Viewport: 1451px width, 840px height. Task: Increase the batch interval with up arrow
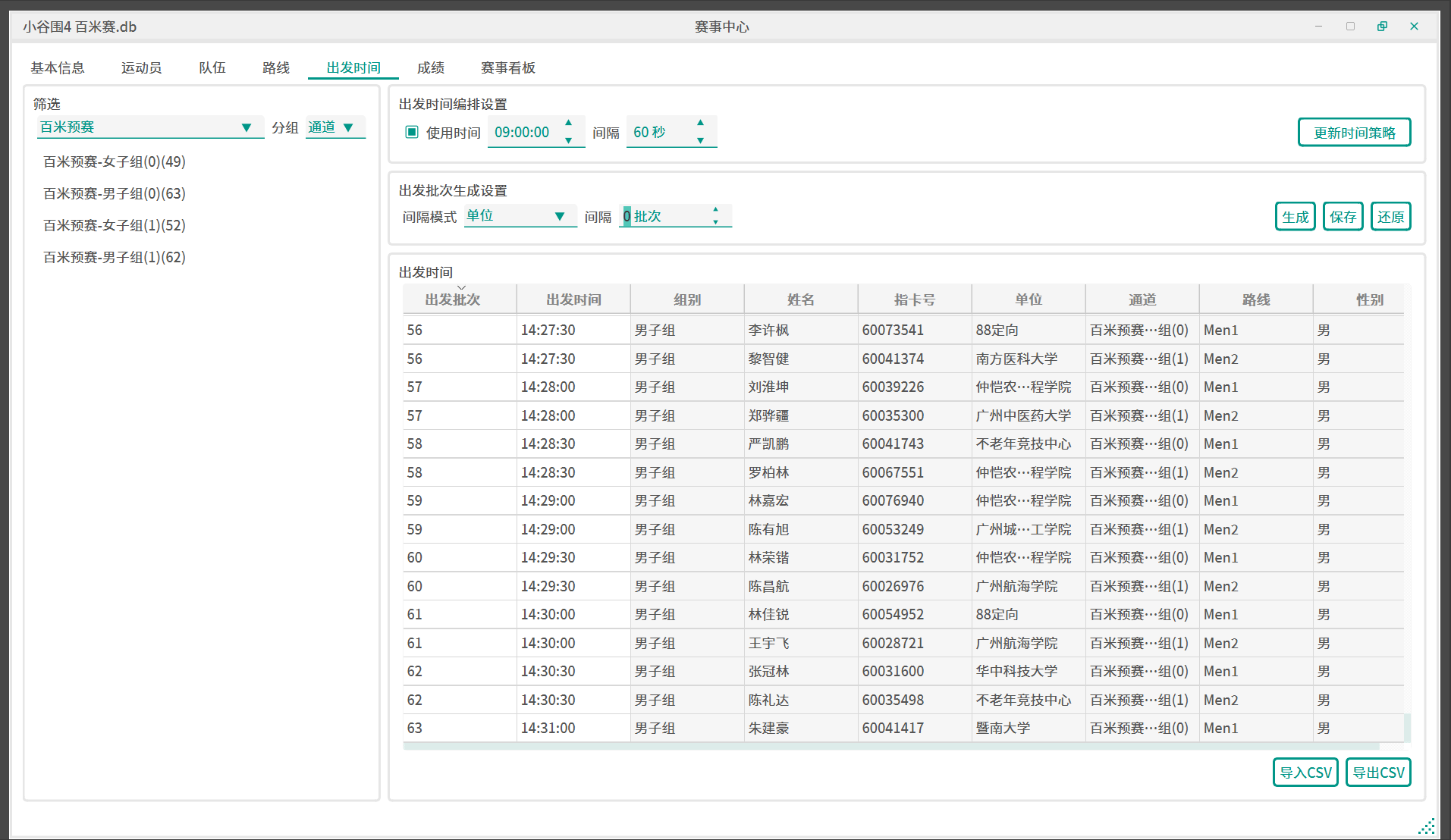715,209
